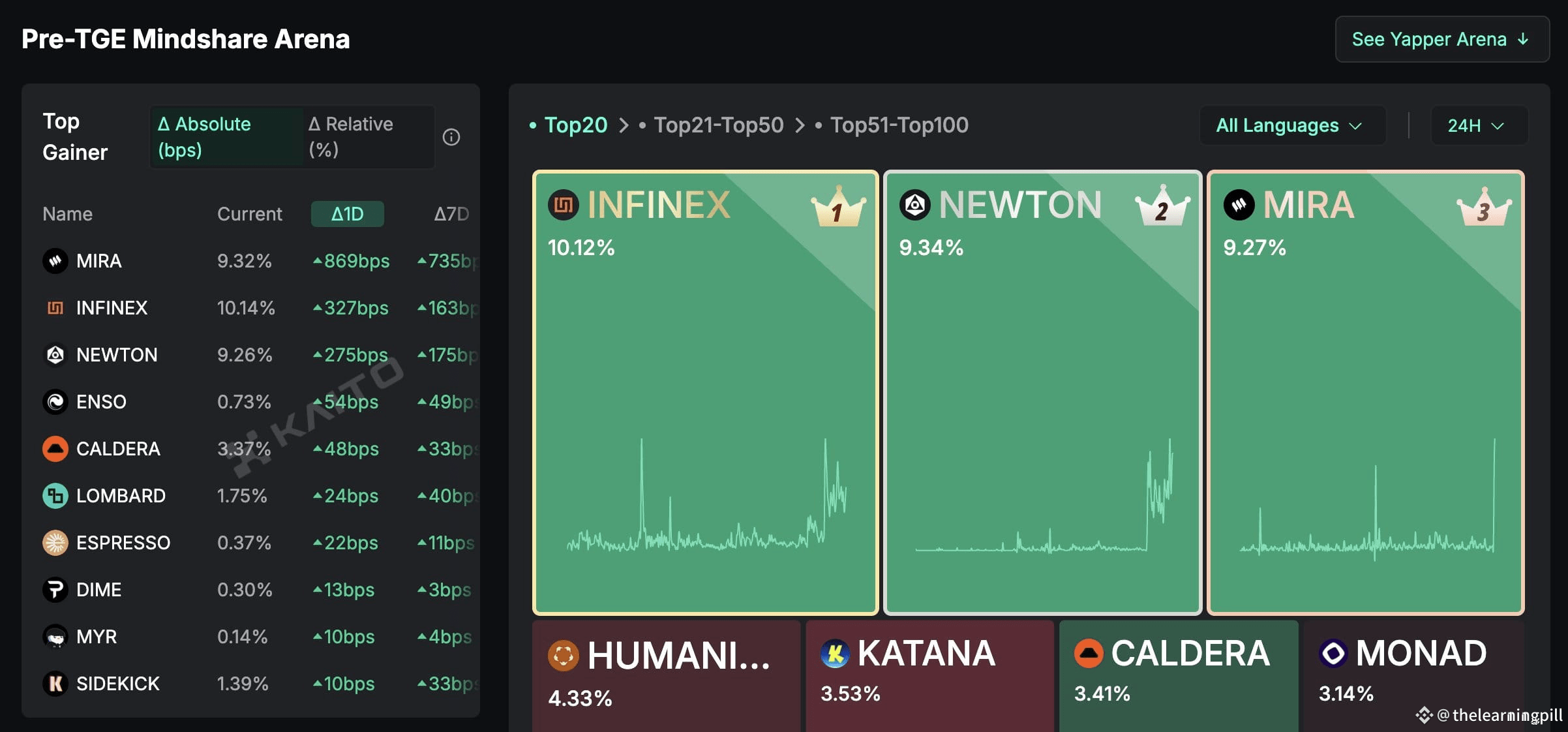1568x732 pixels.
Task: Switch to Δ Relative (%) mode
Action: 369,137
